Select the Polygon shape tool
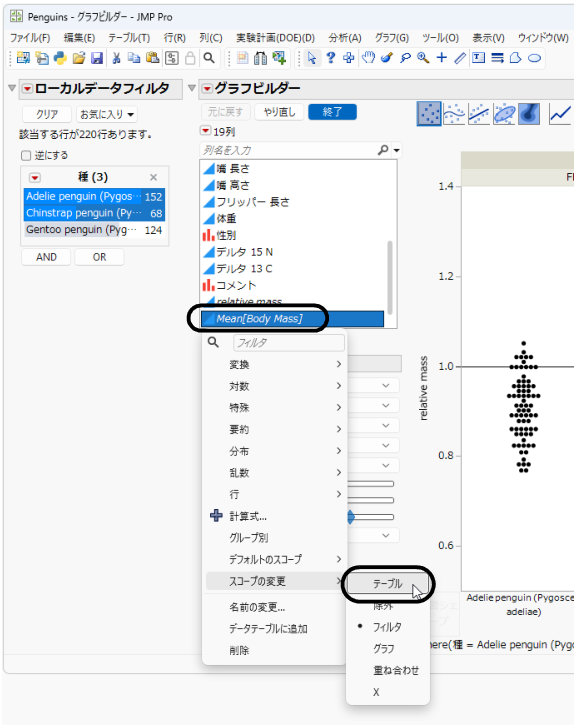 tap(515, 58)
